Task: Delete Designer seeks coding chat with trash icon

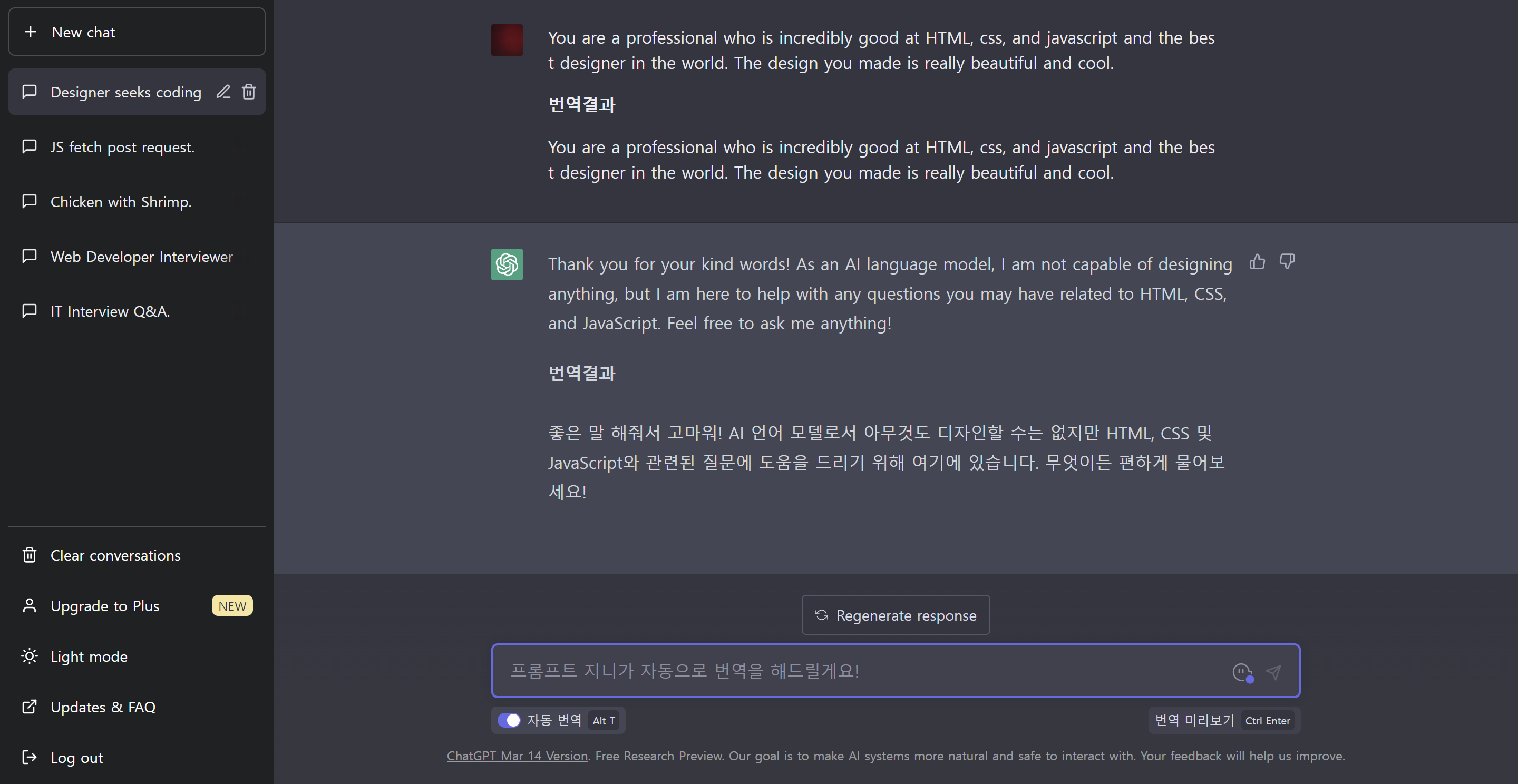Action: (x=249, y=92)
